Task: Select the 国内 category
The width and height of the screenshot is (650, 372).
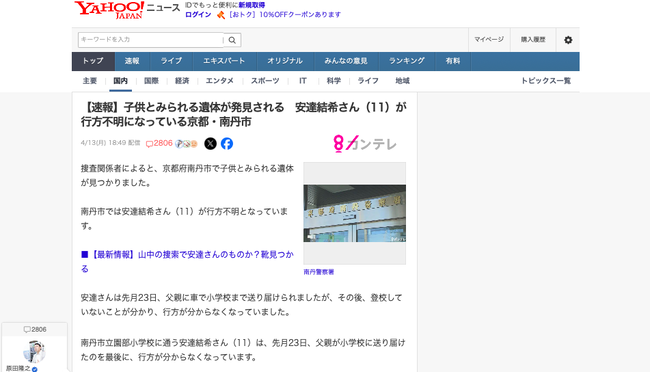Action: pyautogui.click(x=120, y=81)
